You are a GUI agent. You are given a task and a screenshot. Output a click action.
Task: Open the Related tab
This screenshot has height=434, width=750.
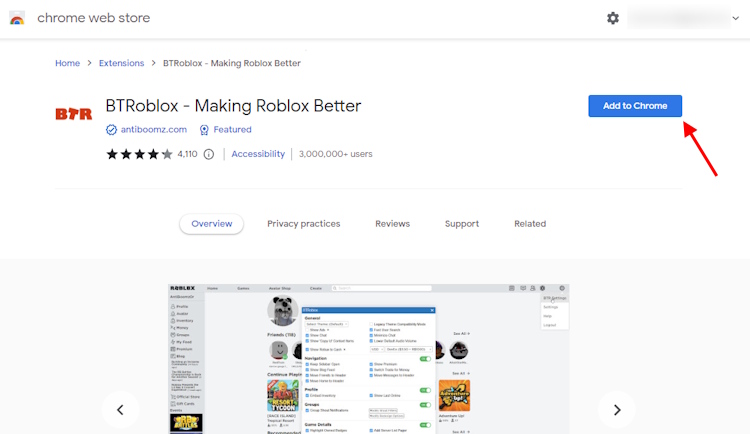click(x=530, y=224)
